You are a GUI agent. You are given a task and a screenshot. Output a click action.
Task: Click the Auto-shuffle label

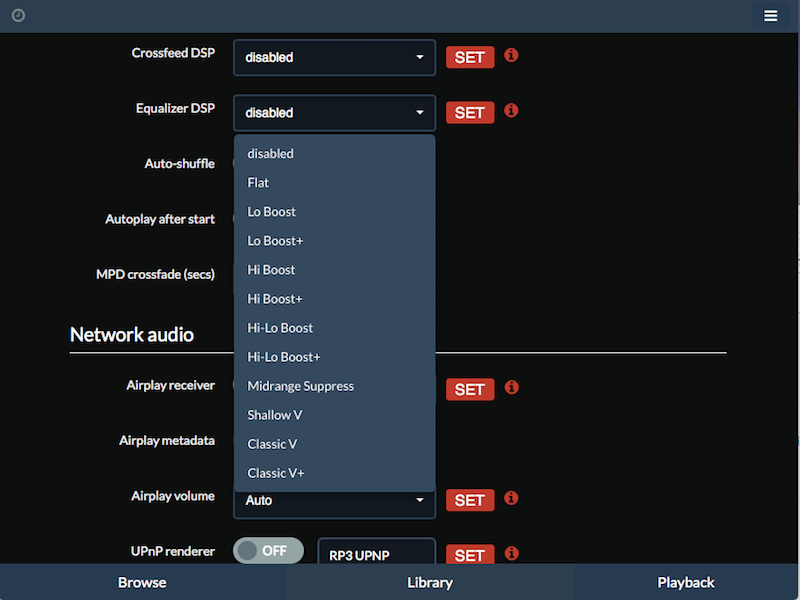[x=180, y=164]
